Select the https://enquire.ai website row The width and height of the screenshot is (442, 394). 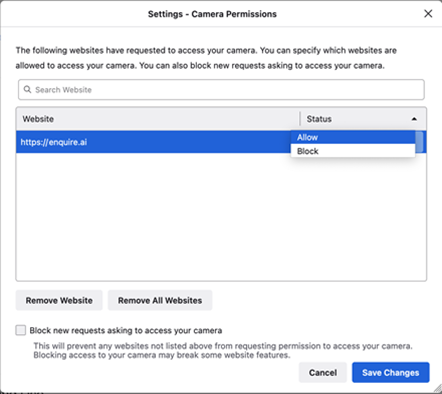[x=153, y=142]
